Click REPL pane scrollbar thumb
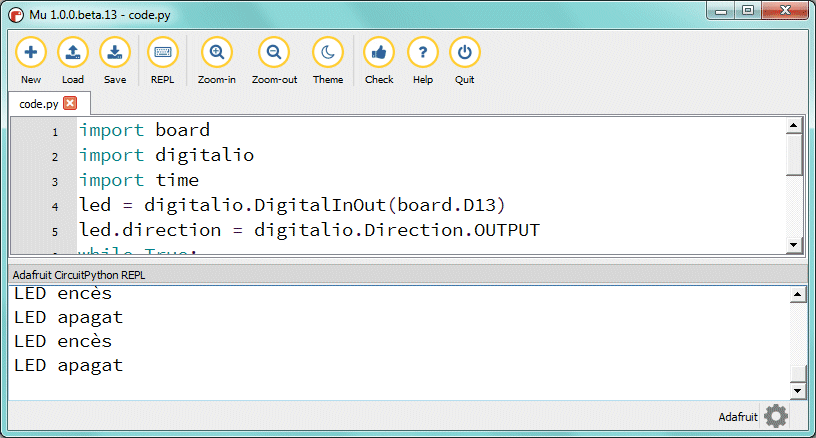Screen dimensions: 816x438 click(798, 374)
